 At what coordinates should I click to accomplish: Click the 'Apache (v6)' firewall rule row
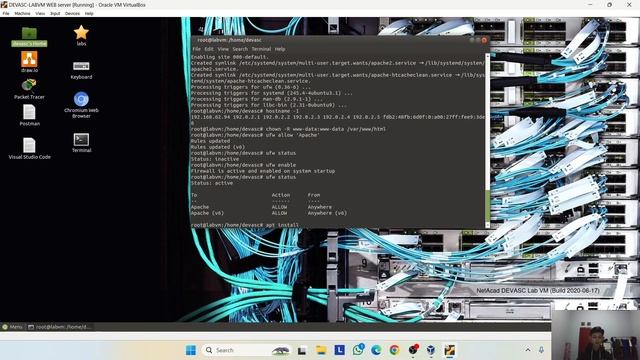coord(269,213)
